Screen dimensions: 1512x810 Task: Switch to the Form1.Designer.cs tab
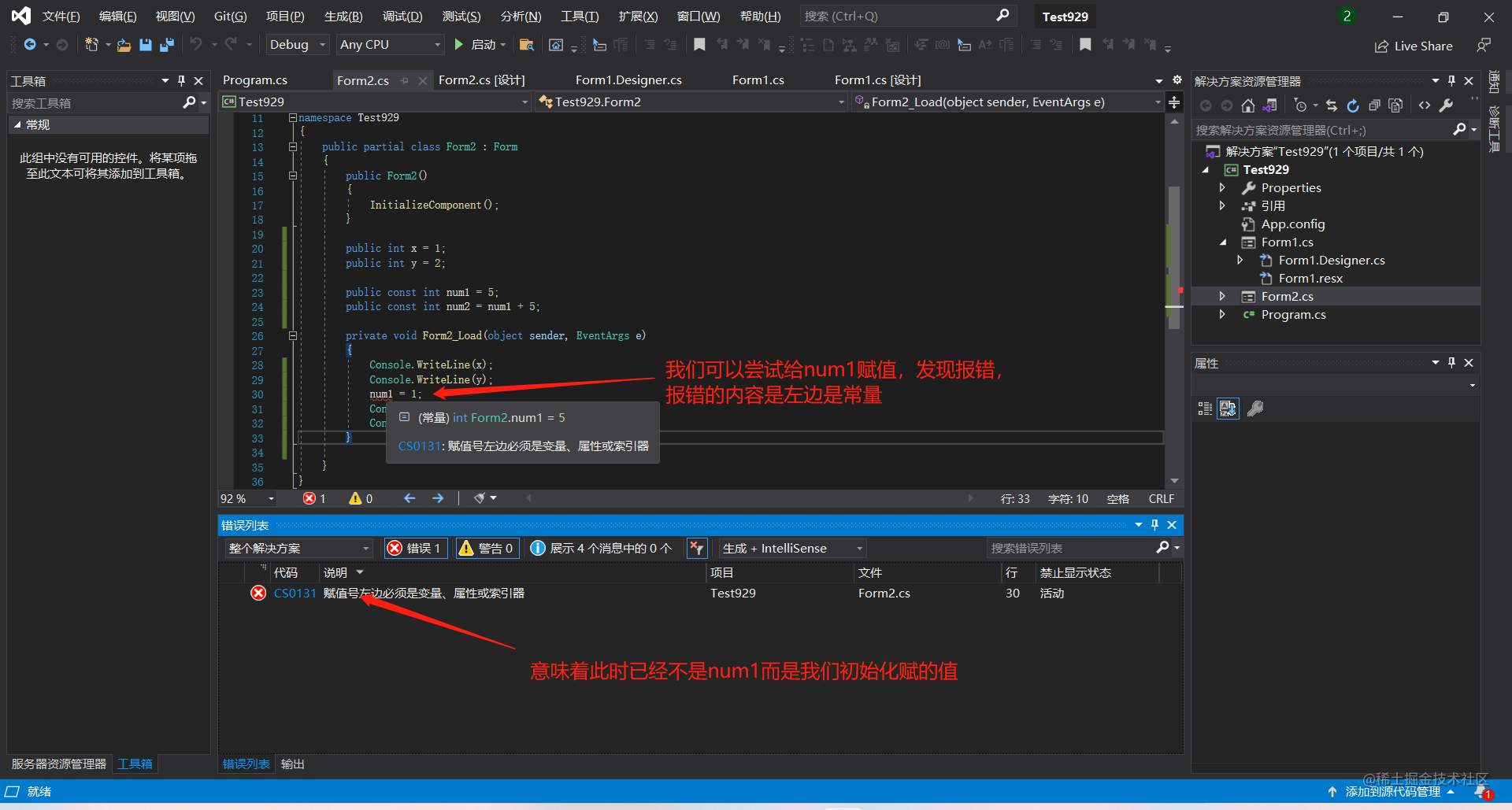pos(628,80)
